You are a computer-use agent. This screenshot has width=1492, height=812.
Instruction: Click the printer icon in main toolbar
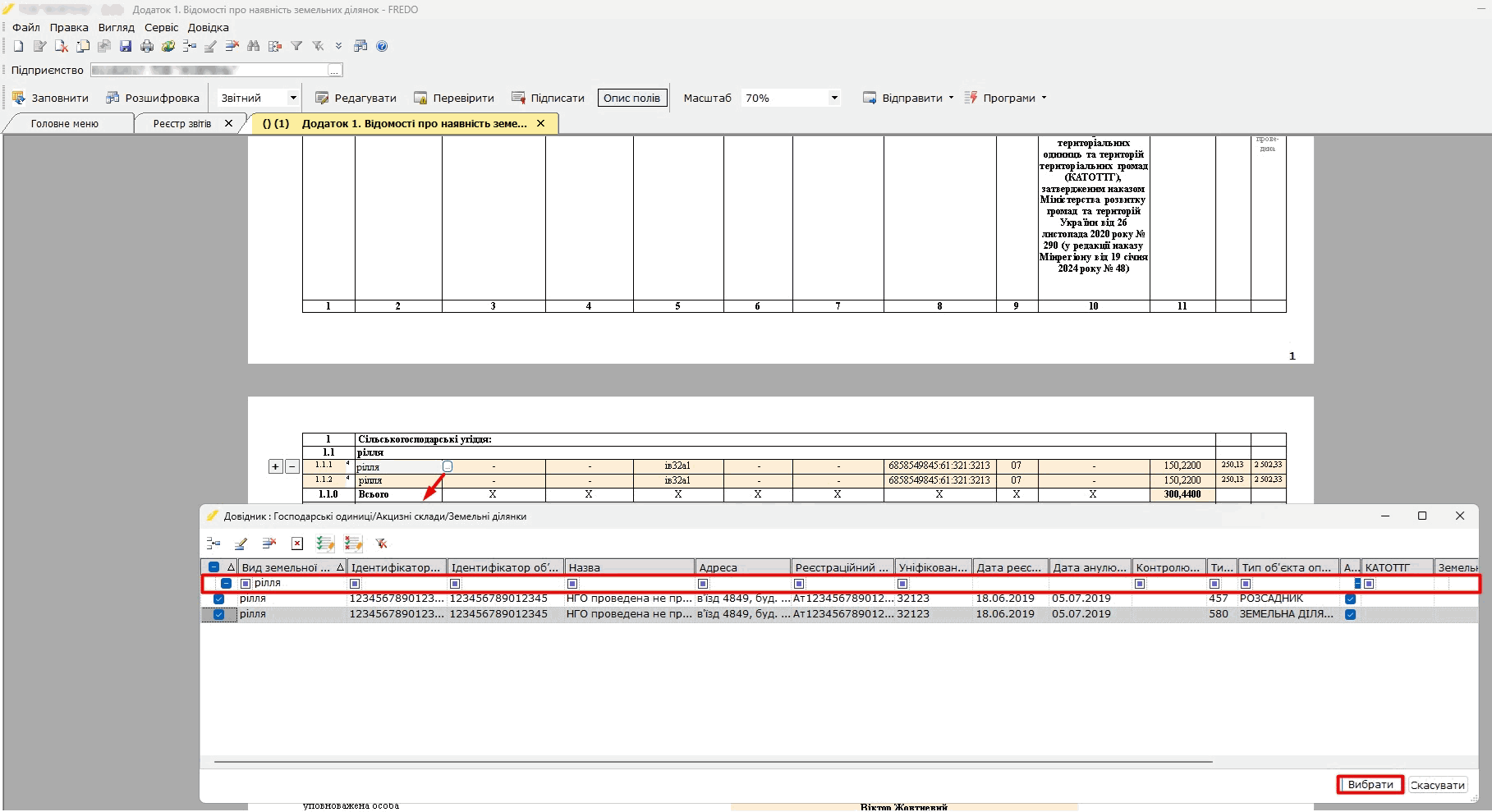[147, 47]
